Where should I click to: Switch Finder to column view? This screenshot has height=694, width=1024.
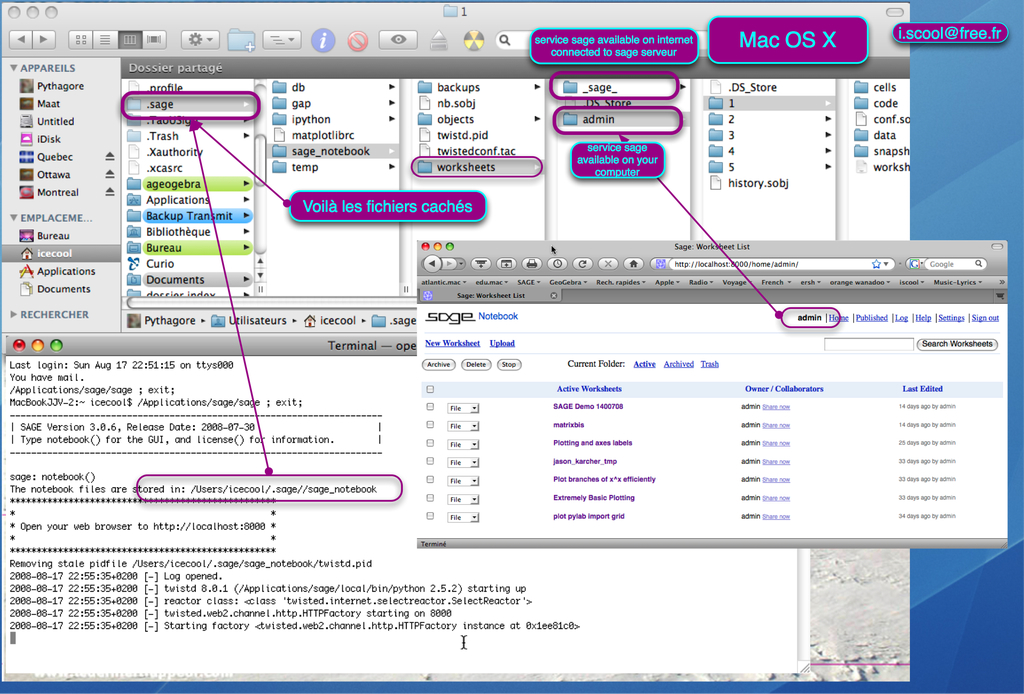[130, 40]
